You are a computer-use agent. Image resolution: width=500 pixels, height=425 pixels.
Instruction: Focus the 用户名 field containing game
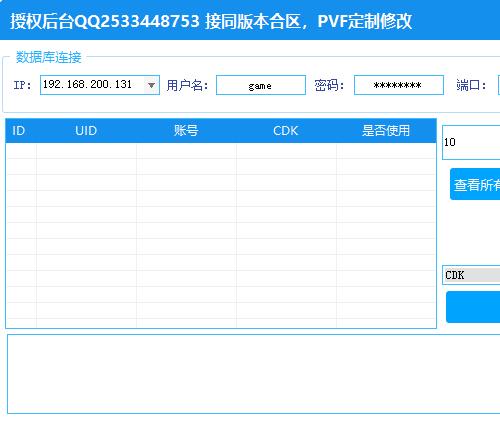(261, 85)
